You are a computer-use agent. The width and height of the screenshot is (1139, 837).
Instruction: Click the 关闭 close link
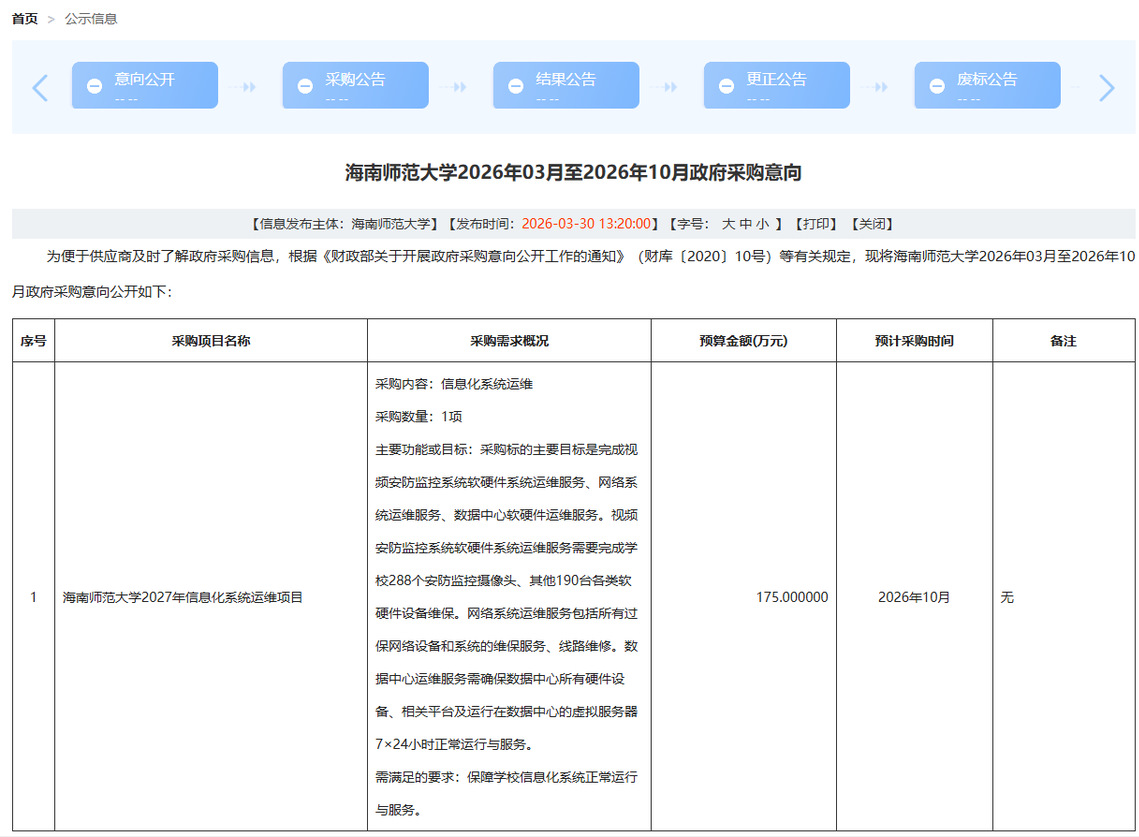click(871, 224)
